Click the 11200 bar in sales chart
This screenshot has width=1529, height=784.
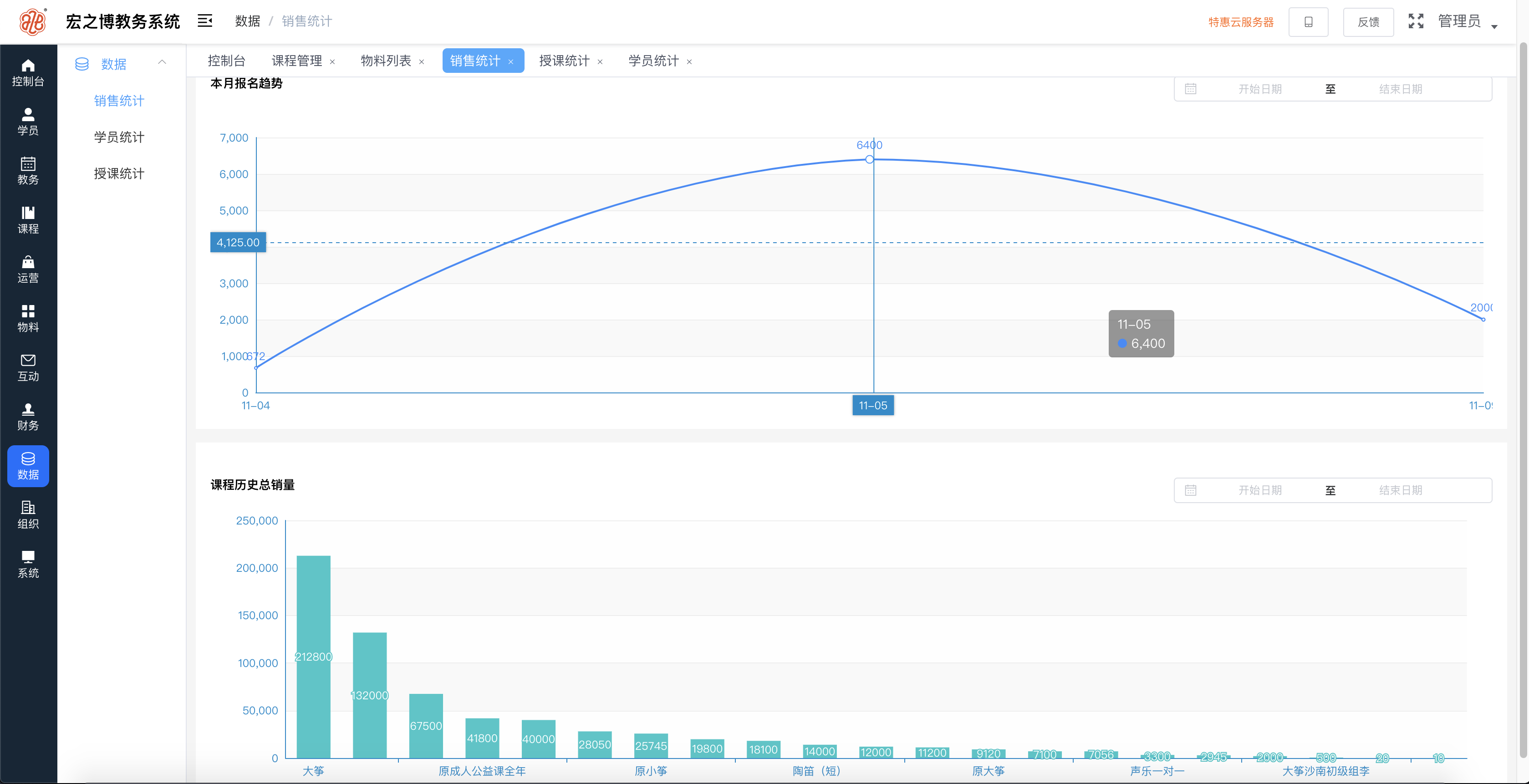tap(933, 753)
